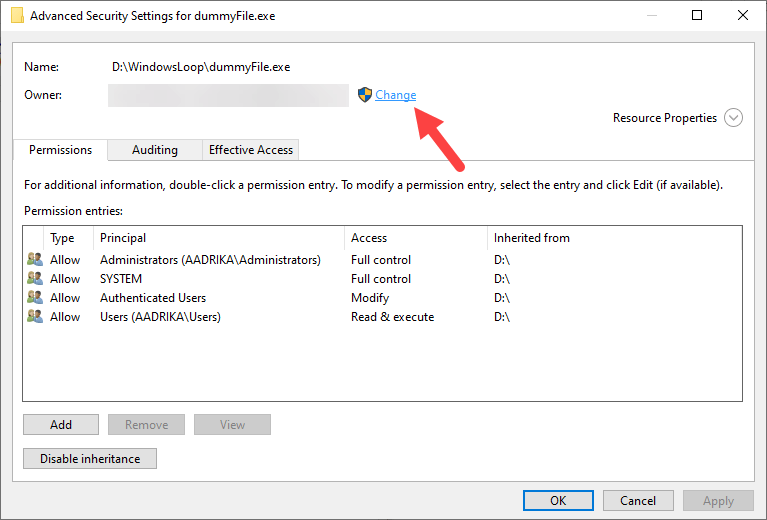767x520 pixels.
Task: Open the Effective Access tab
Action: point(250,150)
